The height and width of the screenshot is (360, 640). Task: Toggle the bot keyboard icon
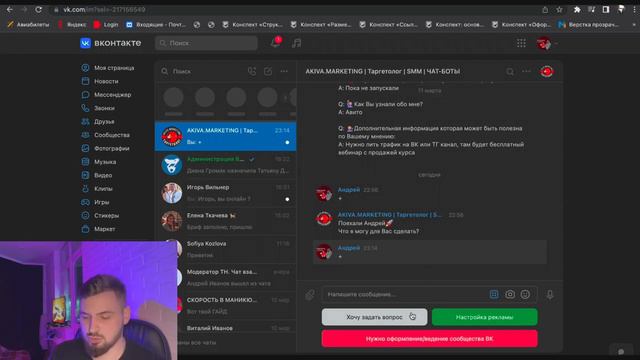(494, 294)
